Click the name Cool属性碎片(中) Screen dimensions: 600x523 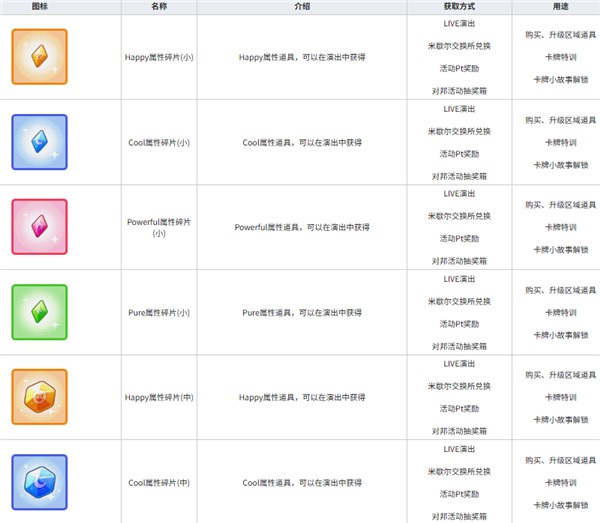159,483
